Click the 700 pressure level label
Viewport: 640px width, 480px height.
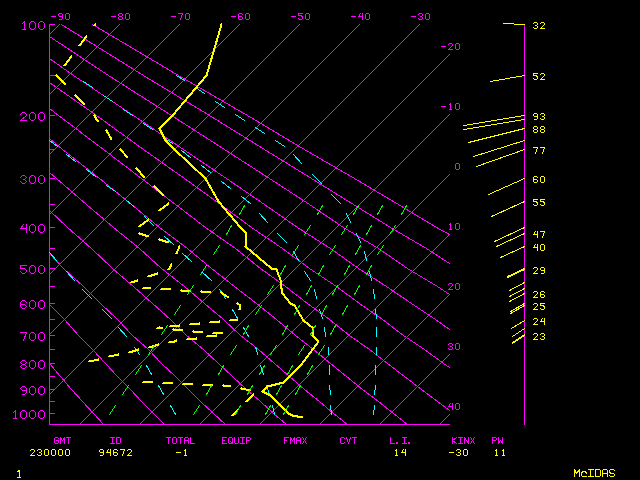[33, 336]
